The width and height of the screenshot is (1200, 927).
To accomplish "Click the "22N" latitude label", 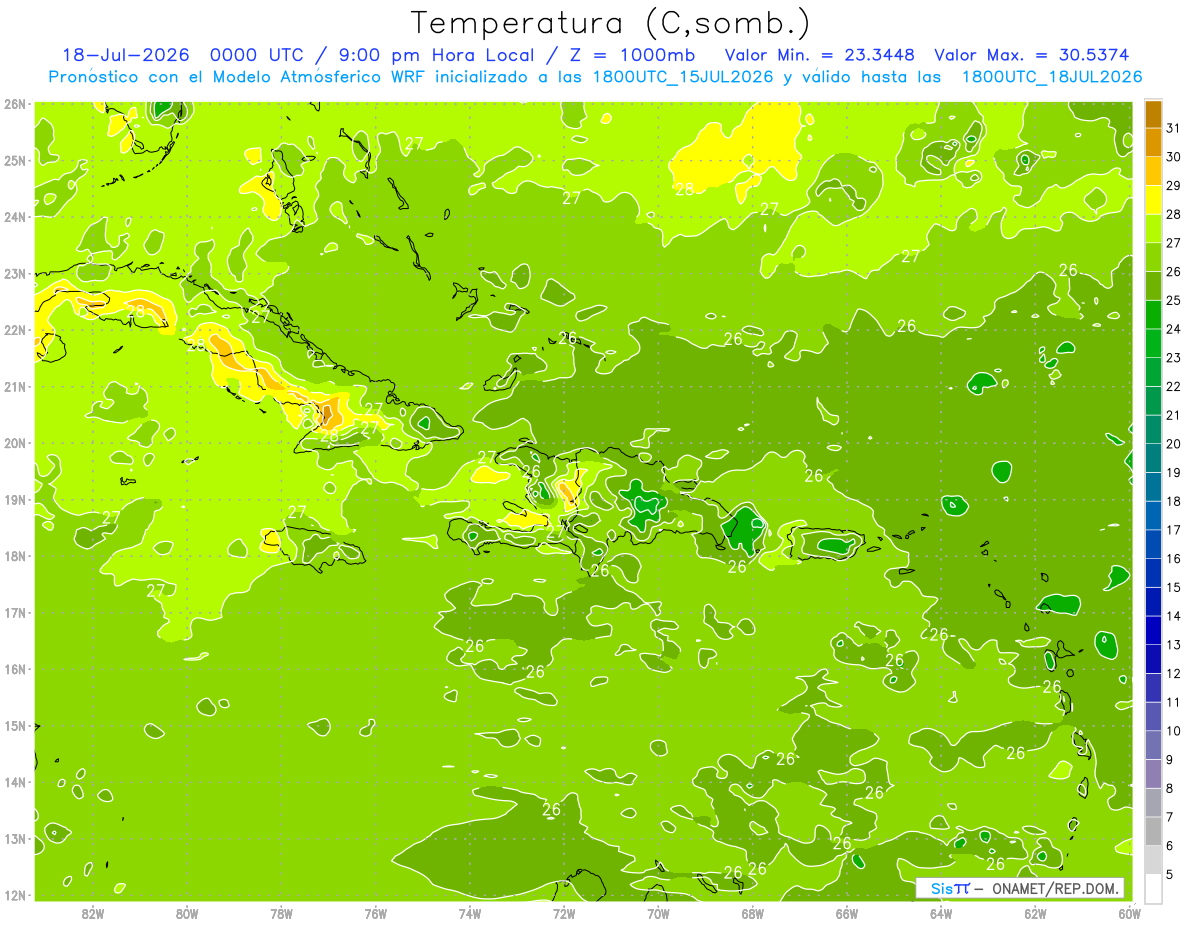I will tap(15, 330).
